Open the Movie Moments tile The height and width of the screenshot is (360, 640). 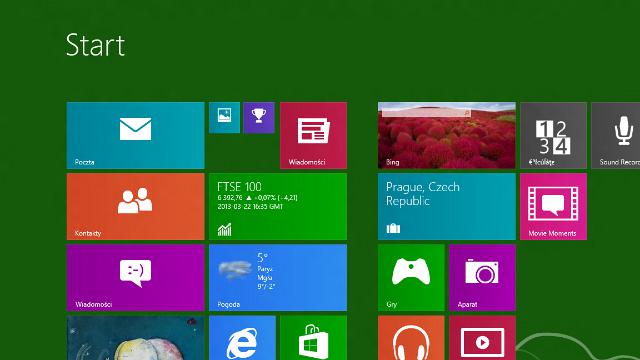coord(553,207)
